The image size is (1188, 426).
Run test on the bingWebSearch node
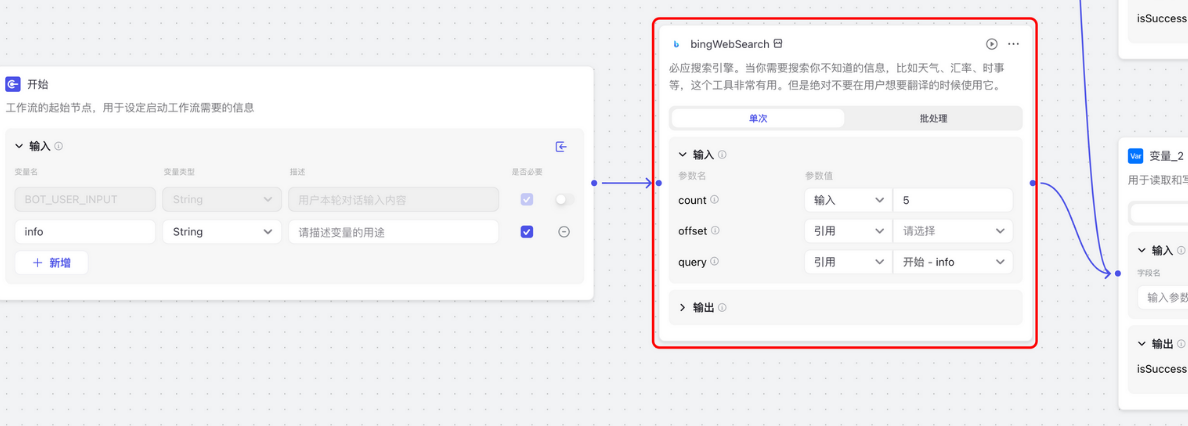(x=992, y=45)
